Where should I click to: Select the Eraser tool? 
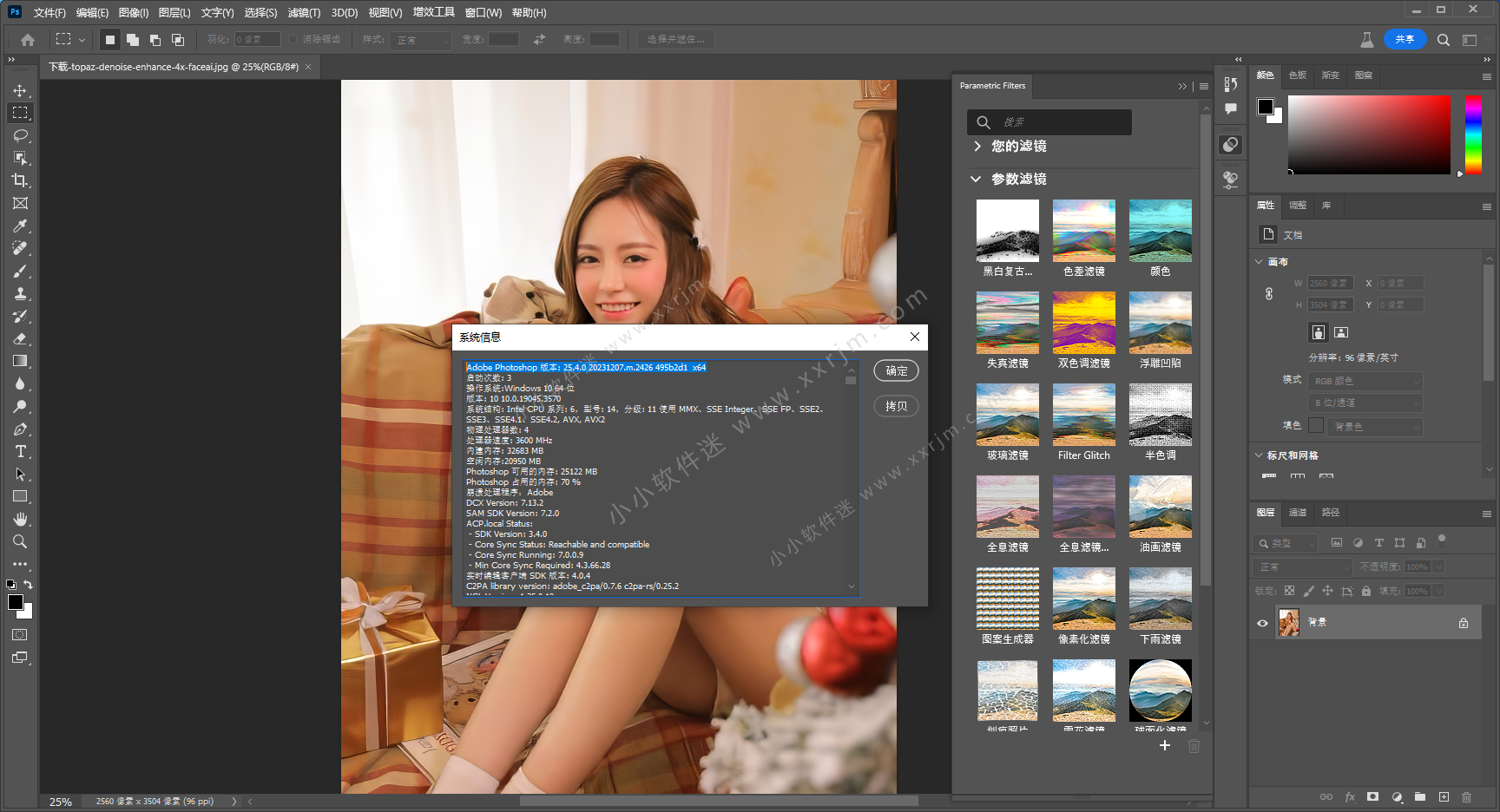(20, 338)
